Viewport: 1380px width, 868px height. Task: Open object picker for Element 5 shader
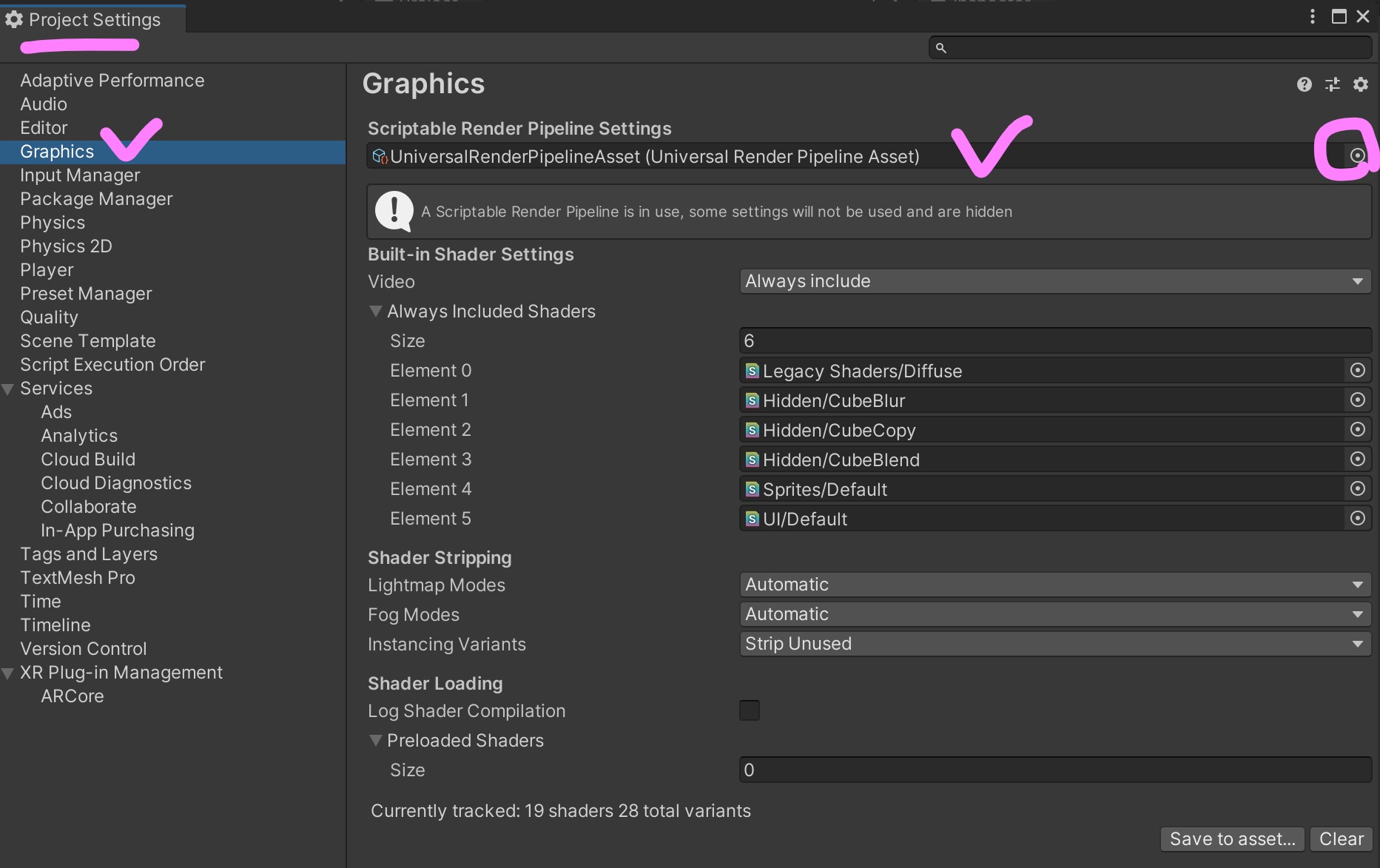[1358, 518]
